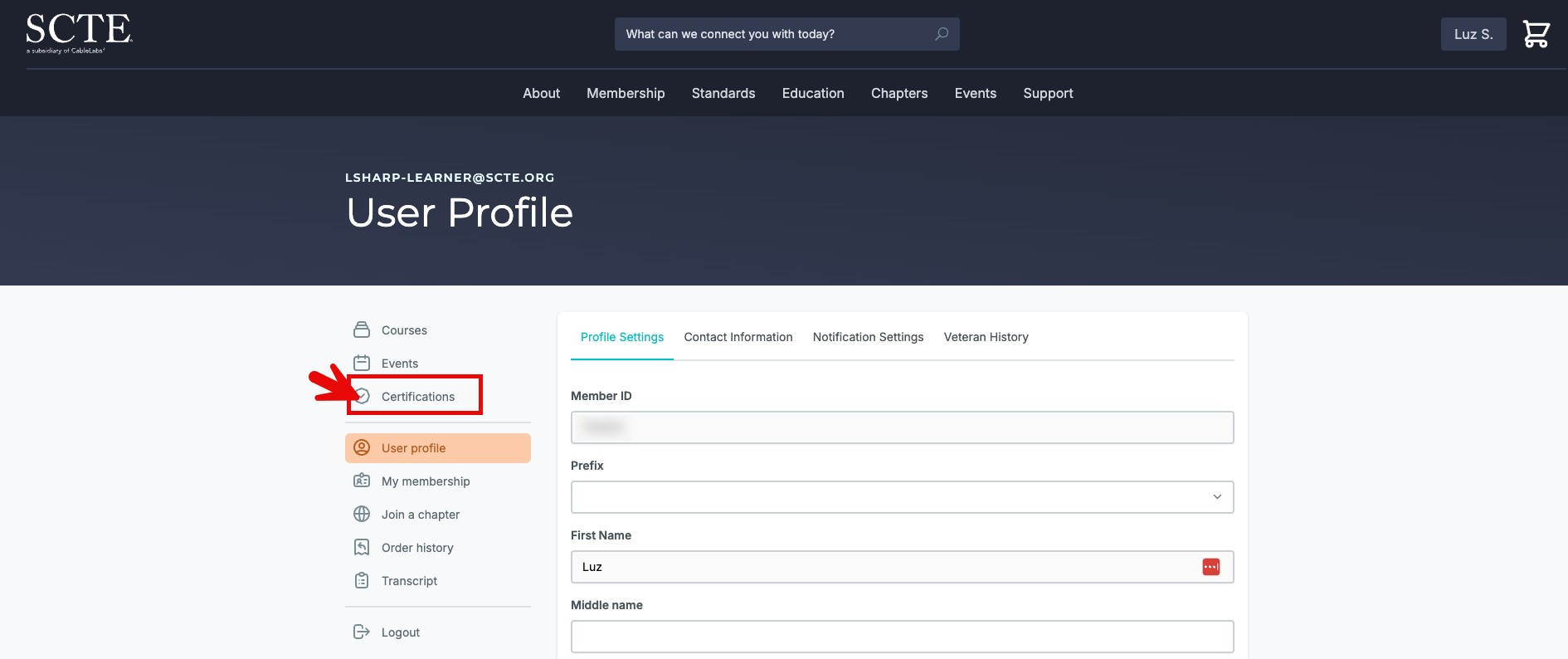Click the My membership card icon
Image resolution: width=1568 pixels, height=659 pixels.
click(x=362, y=481)
